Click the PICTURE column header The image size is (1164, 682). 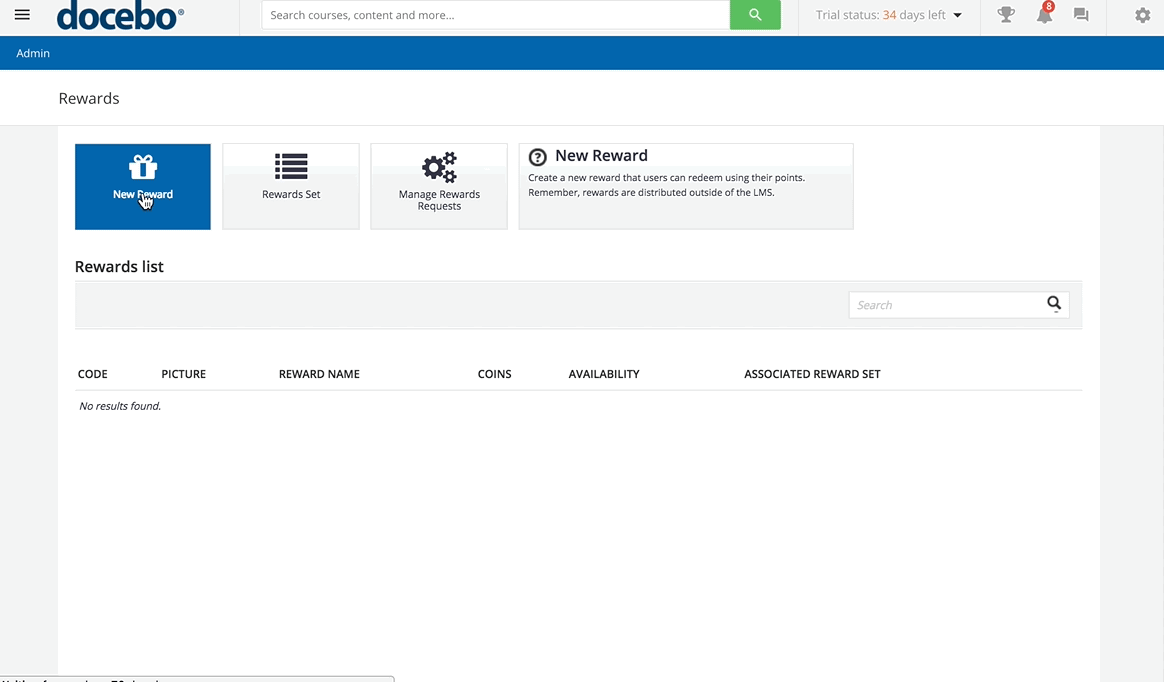point(183,374)
